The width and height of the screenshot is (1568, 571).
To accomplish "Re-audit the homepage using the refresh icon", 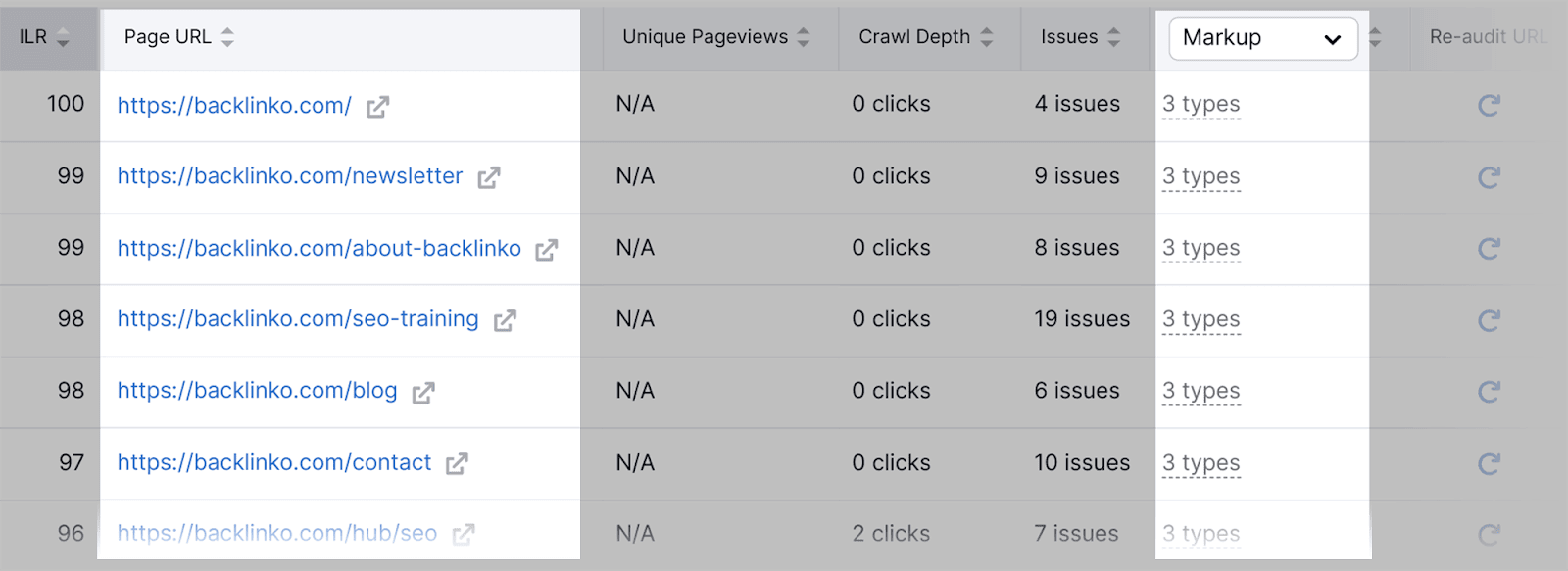I will pos(1490,107).
